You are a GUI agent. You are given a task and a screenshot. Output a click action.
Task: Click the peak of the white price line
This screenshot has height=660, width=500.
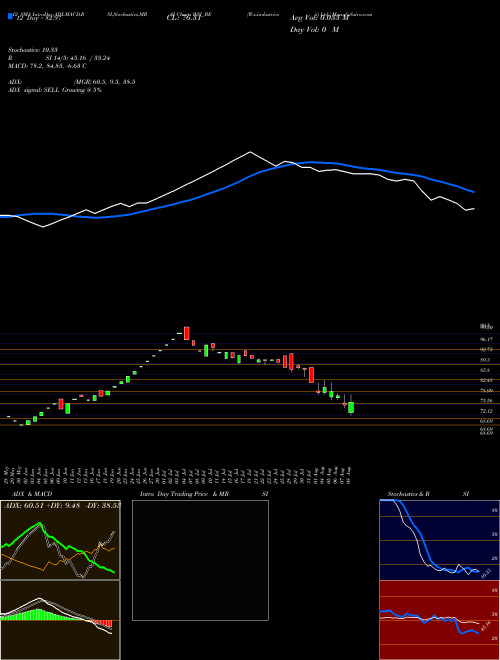pos(250,152)
